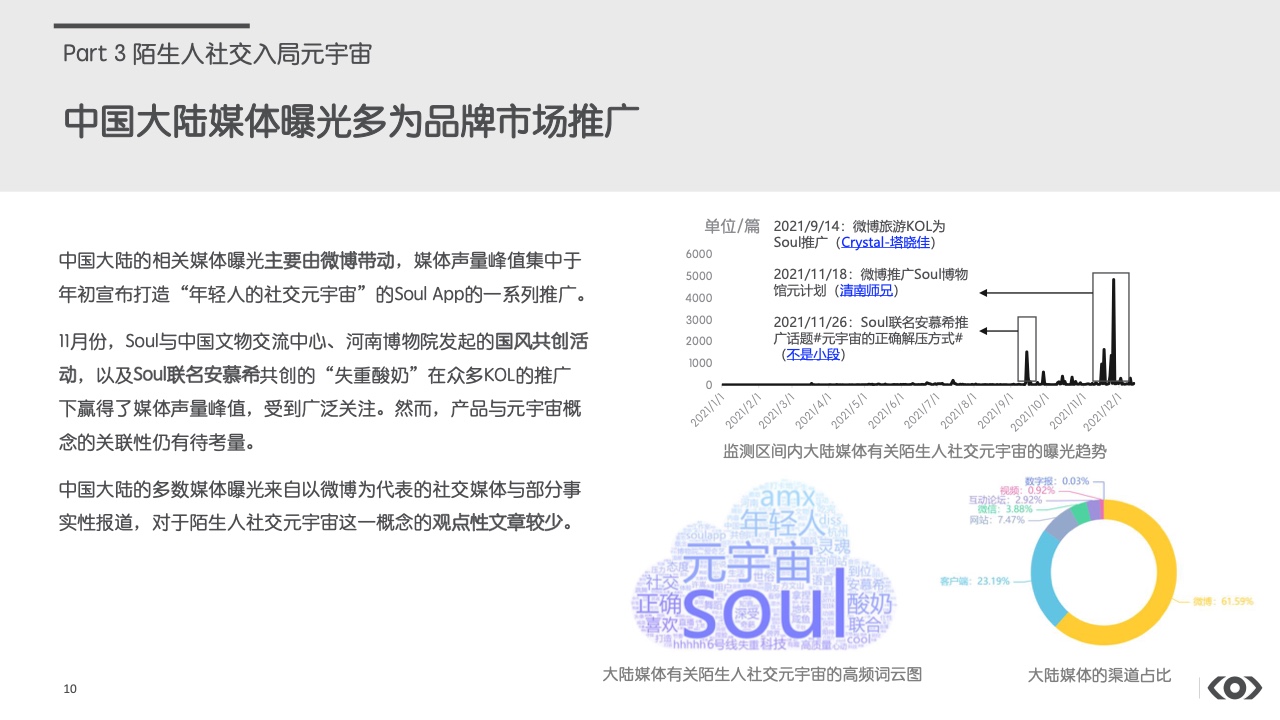
Task: Click the 2021/11/18 annotation text
Action: (871, 282)
